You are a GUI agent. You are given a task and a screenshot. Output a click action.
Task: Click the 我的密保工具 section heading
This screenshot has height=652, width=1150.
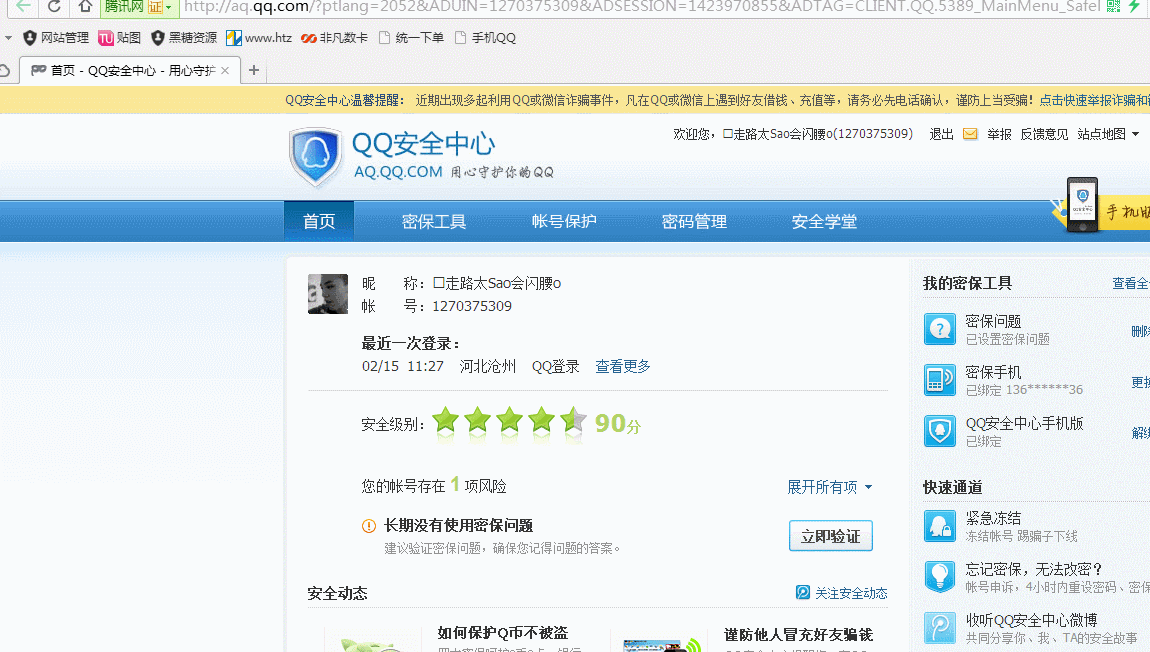coord(967,283)
